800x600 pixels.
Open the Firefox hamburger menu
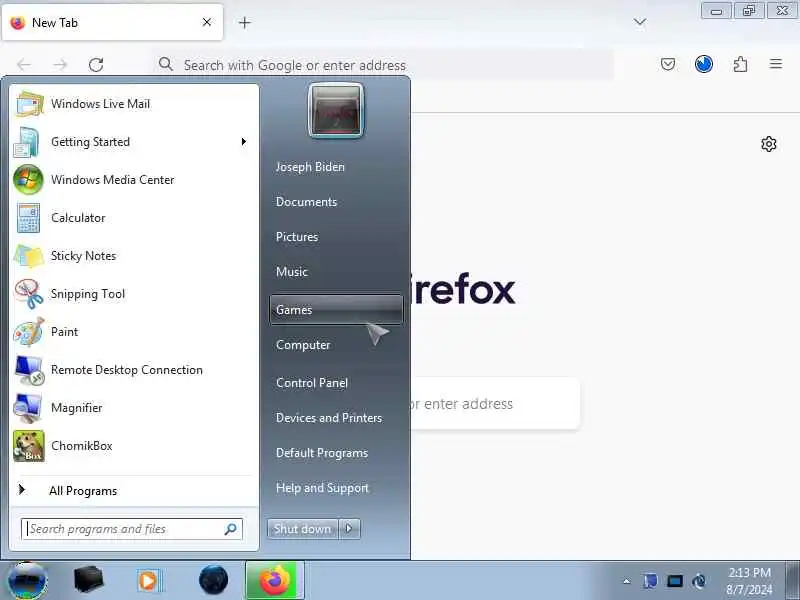pyautogui.click(x=776, y=64)
